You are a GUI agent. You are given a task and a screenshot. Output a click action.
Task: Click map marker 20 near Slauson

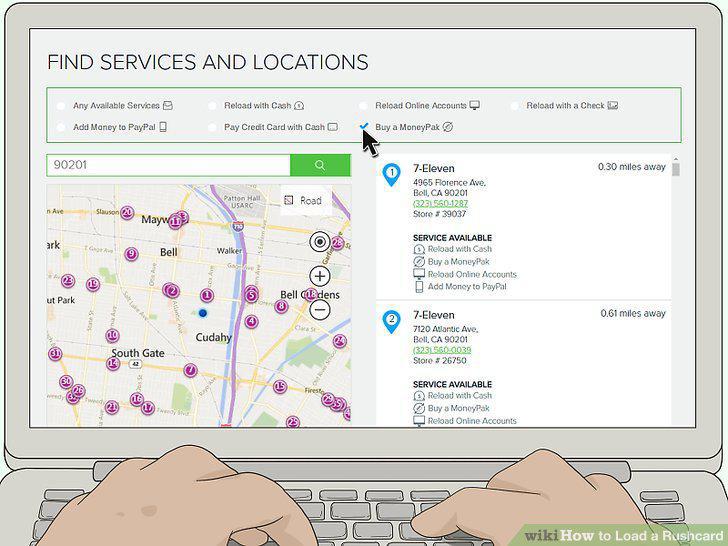127,213
